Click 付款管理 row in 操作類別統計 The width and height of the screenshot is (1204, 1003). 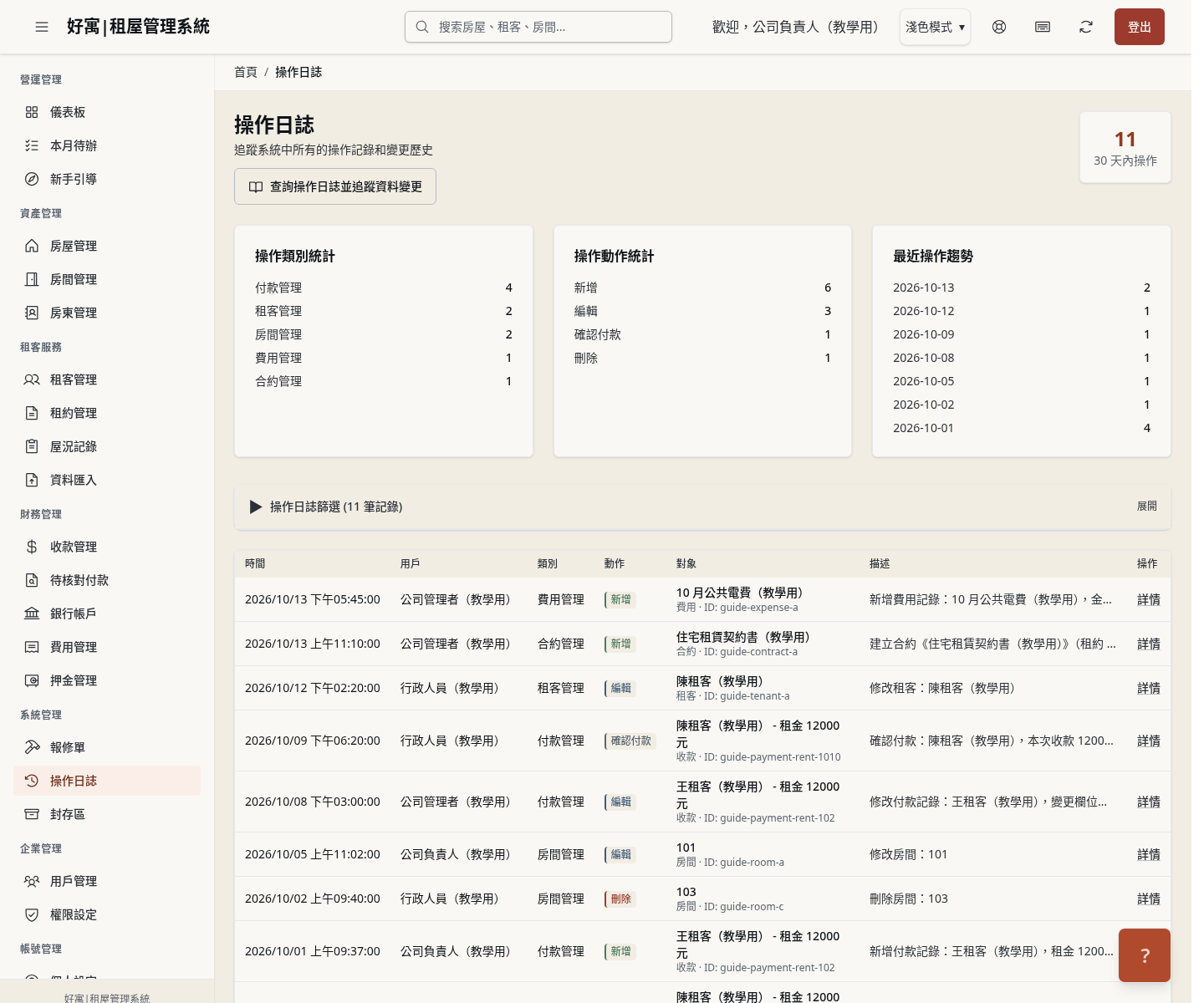pos(384,288)
